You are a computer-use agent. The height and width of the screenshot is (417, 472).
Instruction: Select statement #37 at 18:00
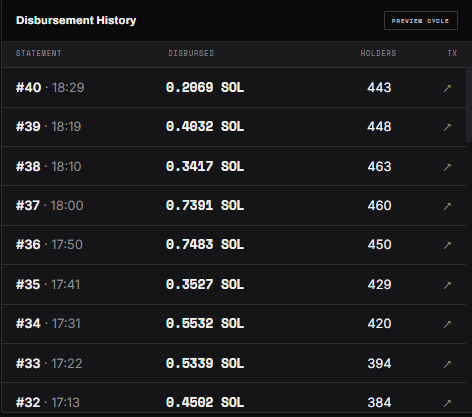coord(49,205)
